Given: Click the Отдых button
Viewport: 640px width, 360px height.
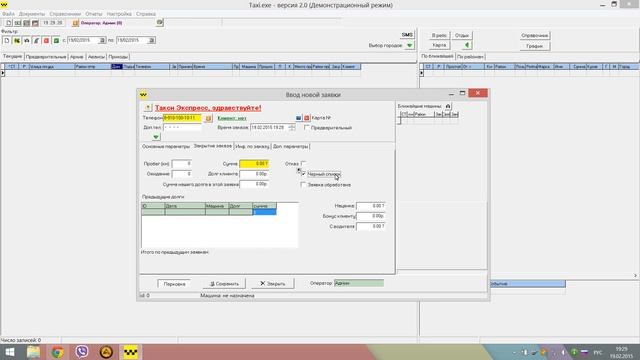Looking at the screenshot, I should pos(462,36).
